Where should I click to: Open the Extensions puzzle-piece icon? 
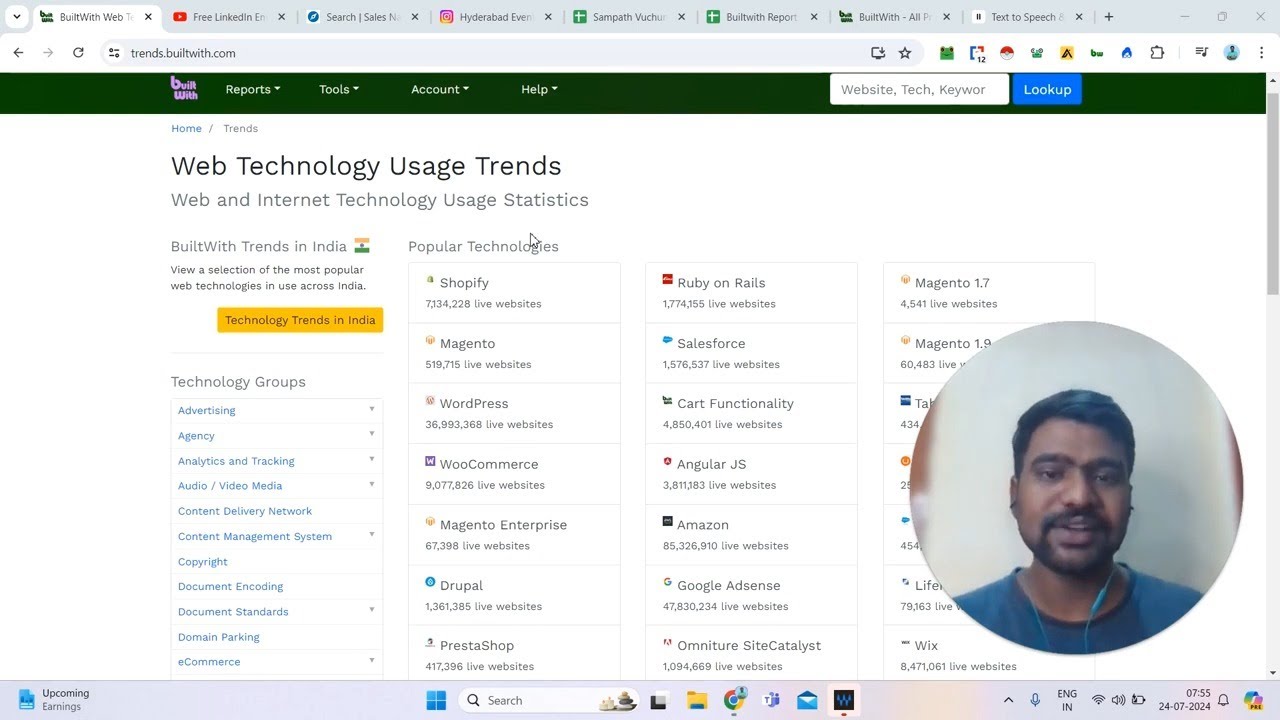[1157, 53]
